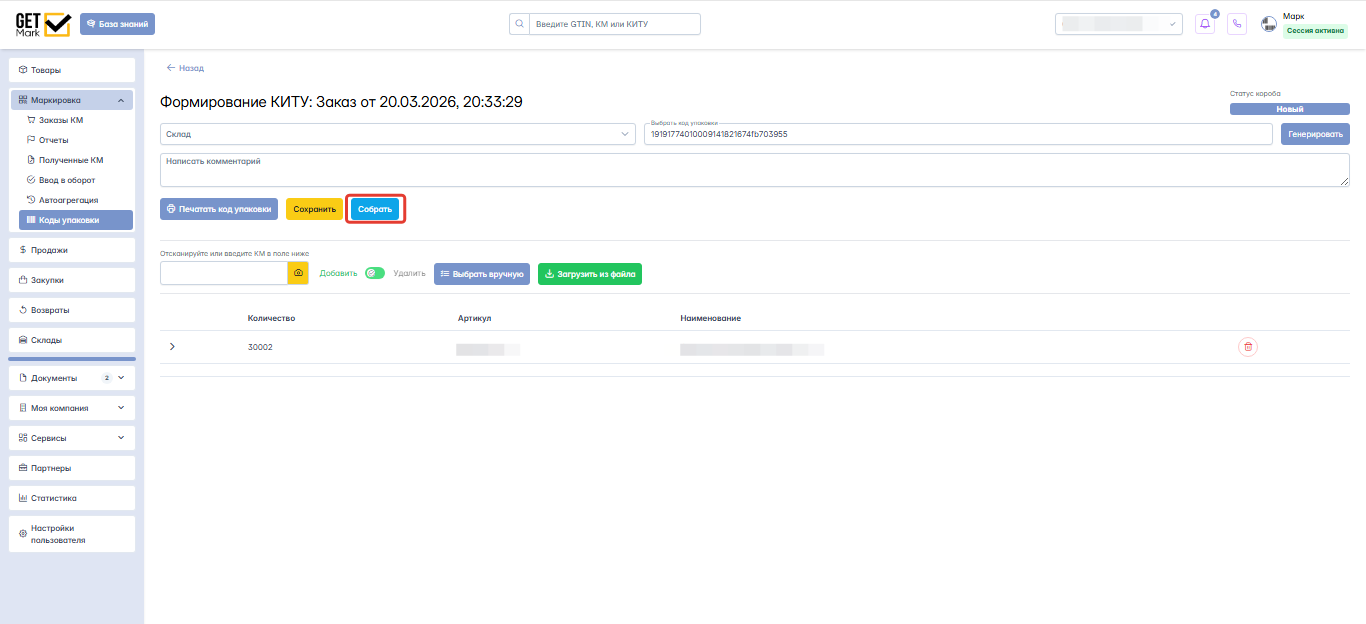
Task: Click the Генерировать button
Action: [x=1315, y=134]
